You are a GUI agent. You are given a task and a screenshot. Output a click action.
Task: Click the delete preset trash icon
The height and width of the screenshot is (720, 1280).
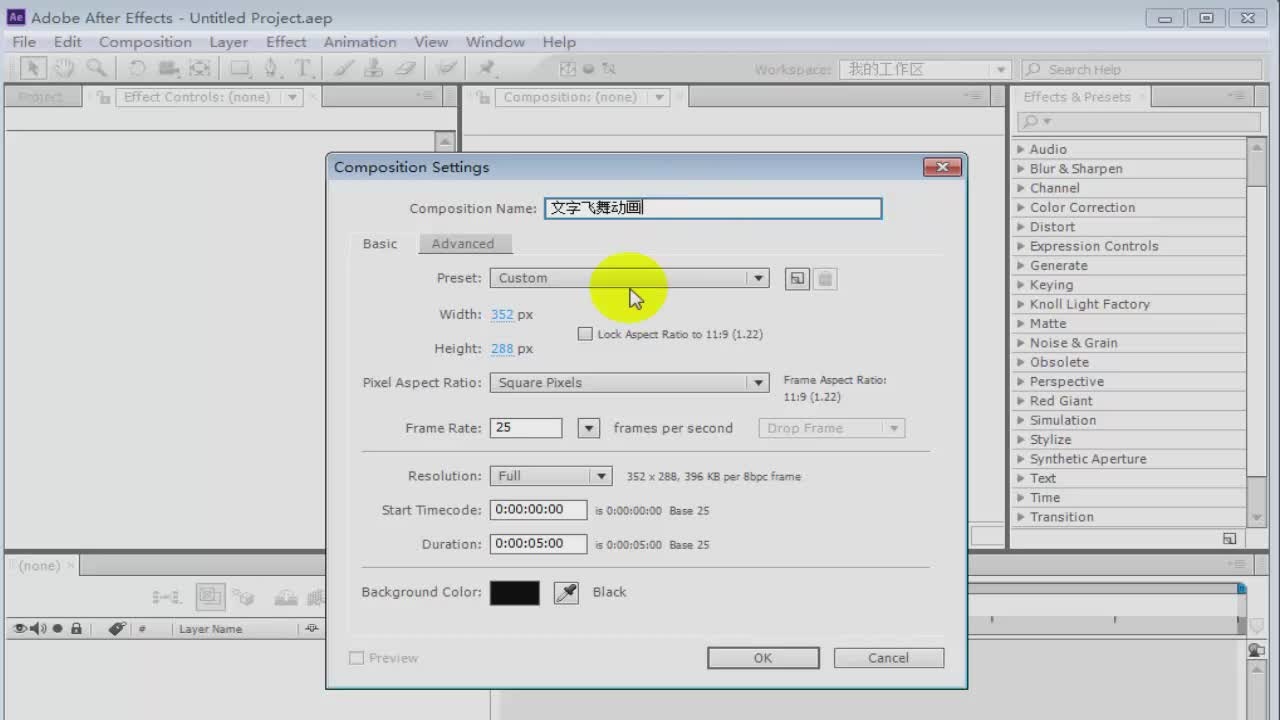825,279
